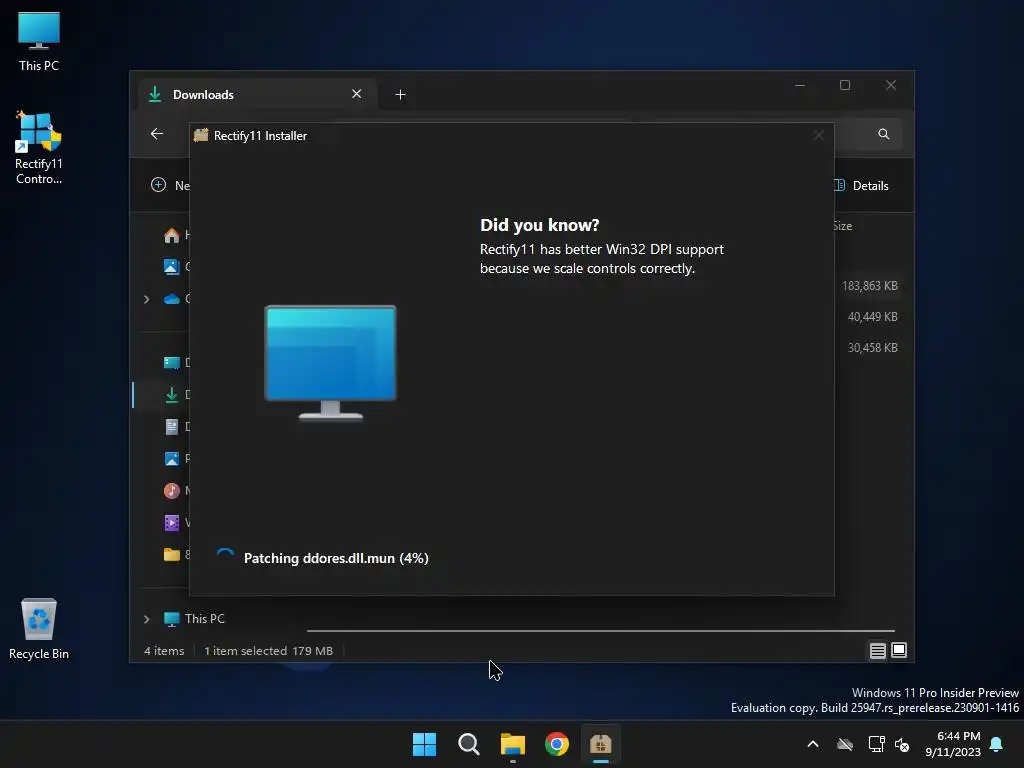Select the Videos icon in Explorer sidebar
The image size is (1024, 768).
172,522
